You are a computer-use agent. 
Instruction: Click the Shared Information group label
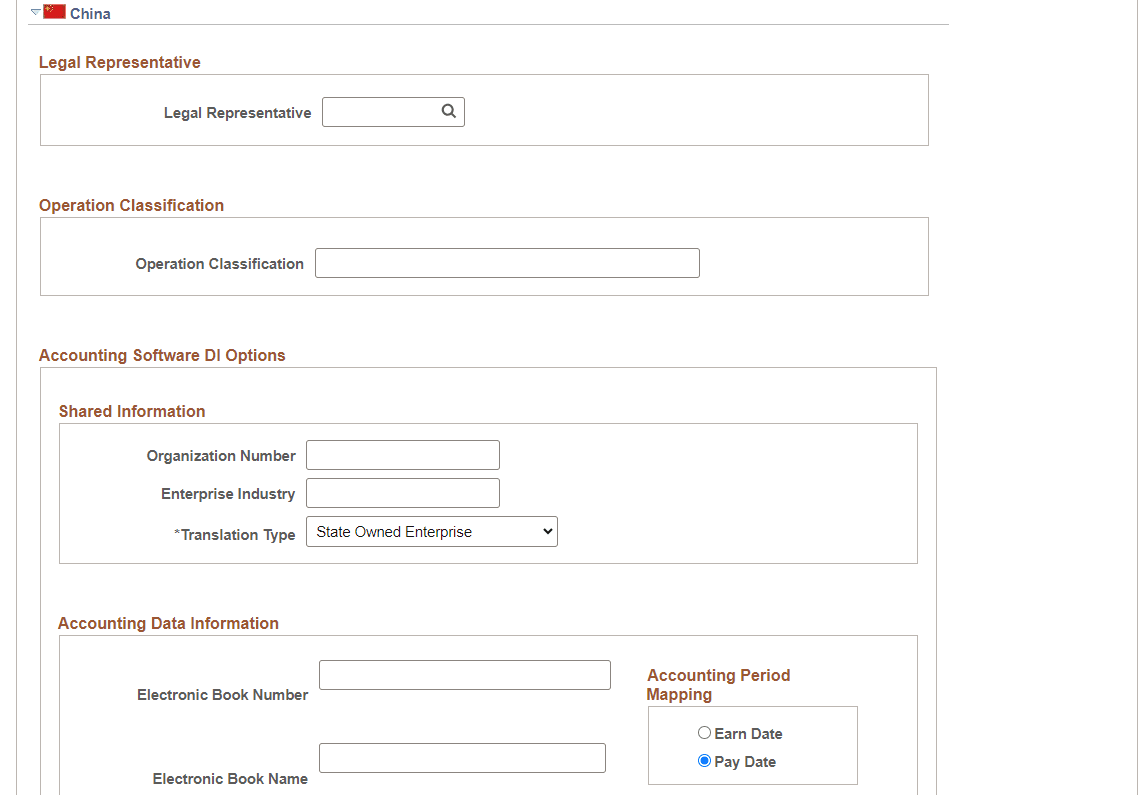[x=133, y=411]
